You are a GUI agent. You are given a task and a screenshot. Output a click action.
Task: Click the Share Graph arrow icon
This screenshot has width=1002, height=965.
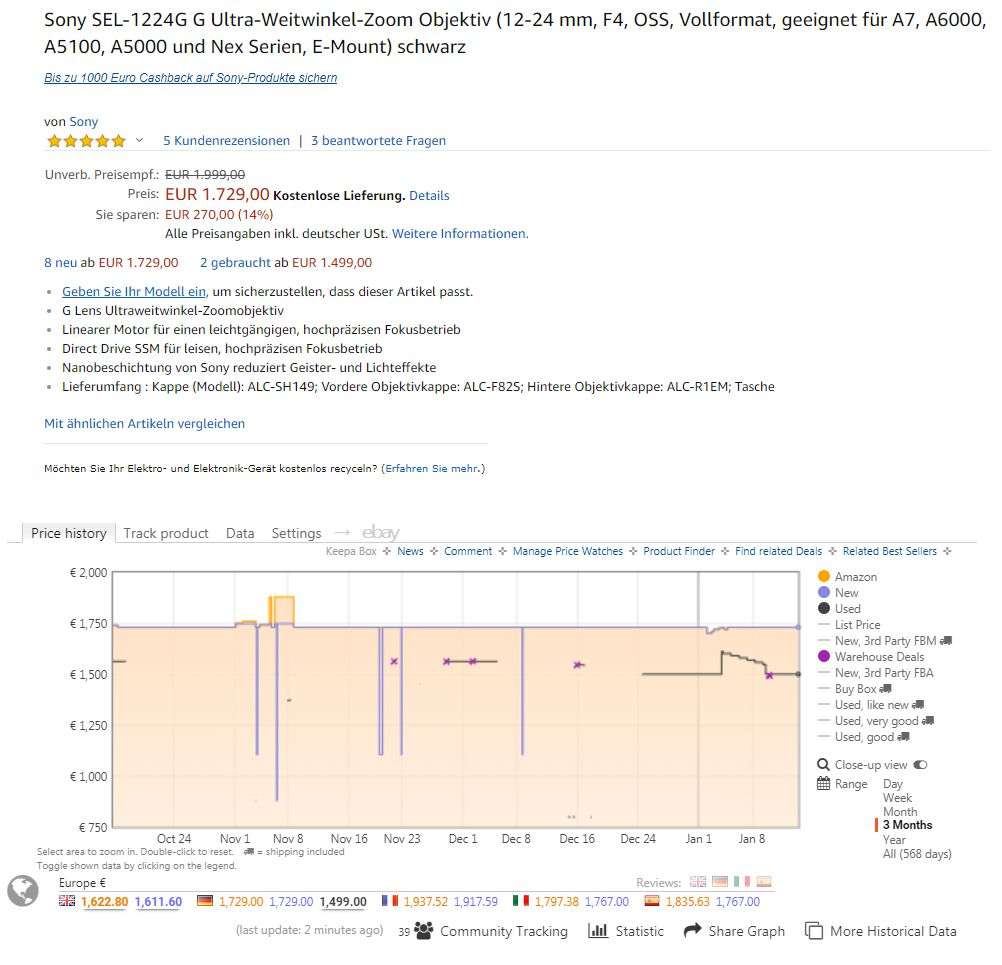pyautogui.click(x=692, y=931)
